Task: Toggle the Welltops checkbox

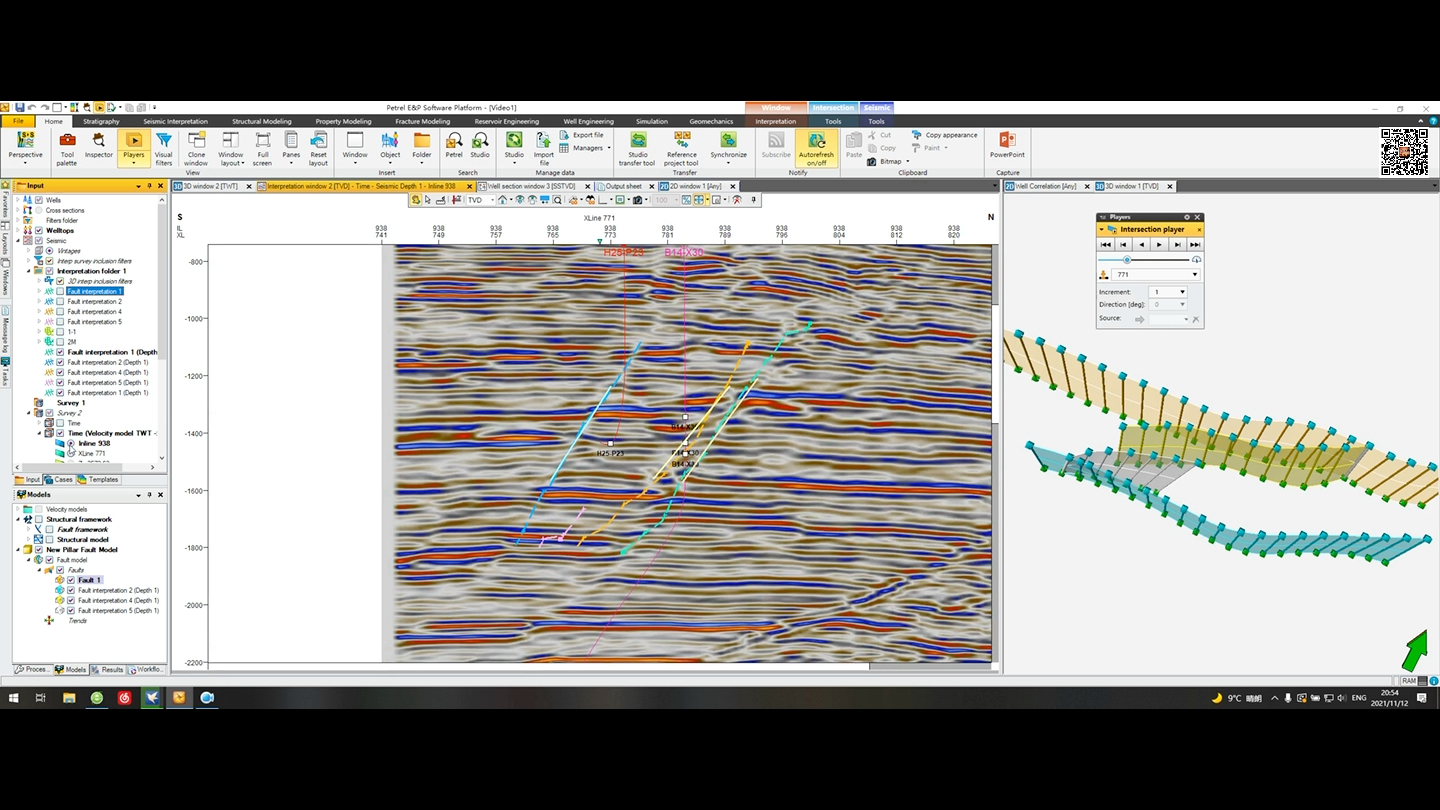Action: click(39, 230)
